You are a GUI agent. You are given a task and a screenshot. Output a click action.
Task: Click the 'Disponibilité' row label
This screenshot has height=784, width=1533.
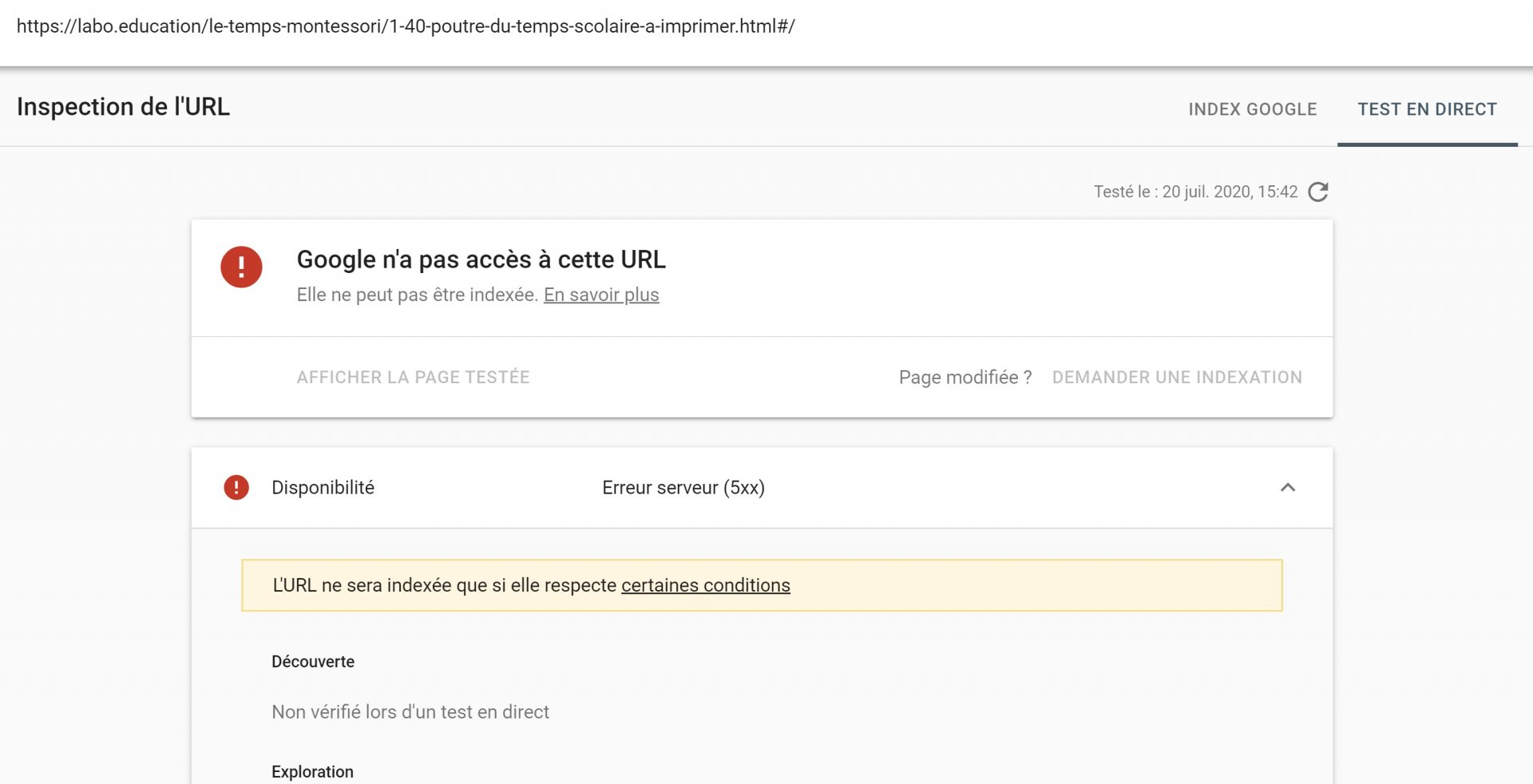pos(323,488)
